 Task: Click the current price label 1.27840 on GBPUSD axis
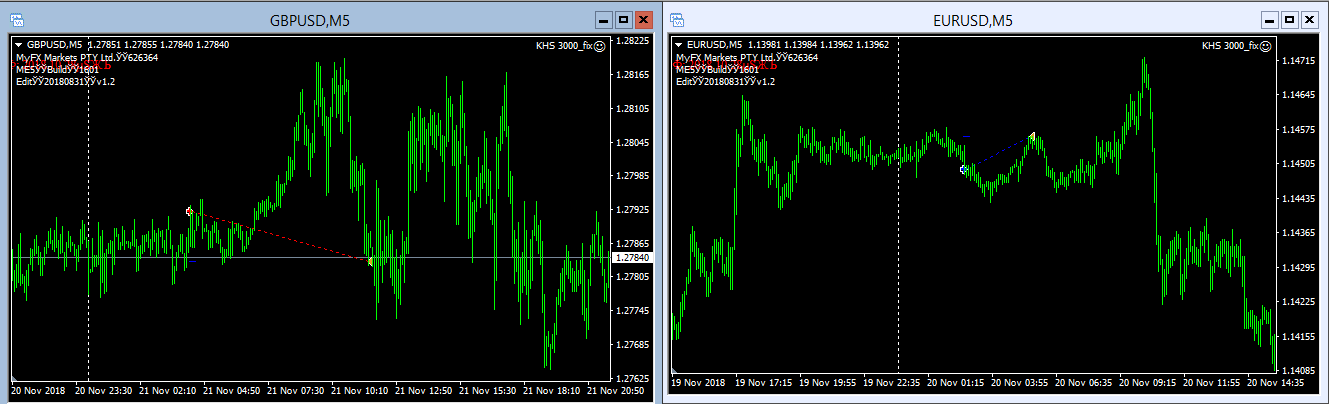[632, 258]
